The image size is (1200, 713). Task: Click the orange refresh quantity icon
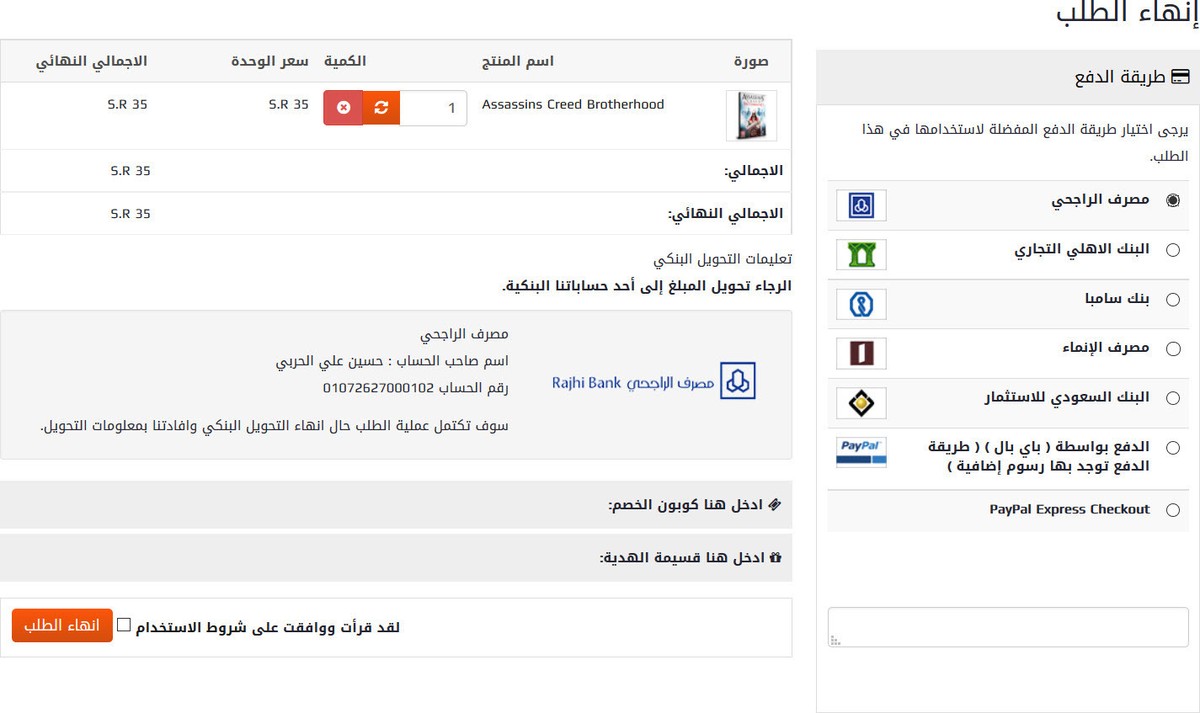pos(381,108)
